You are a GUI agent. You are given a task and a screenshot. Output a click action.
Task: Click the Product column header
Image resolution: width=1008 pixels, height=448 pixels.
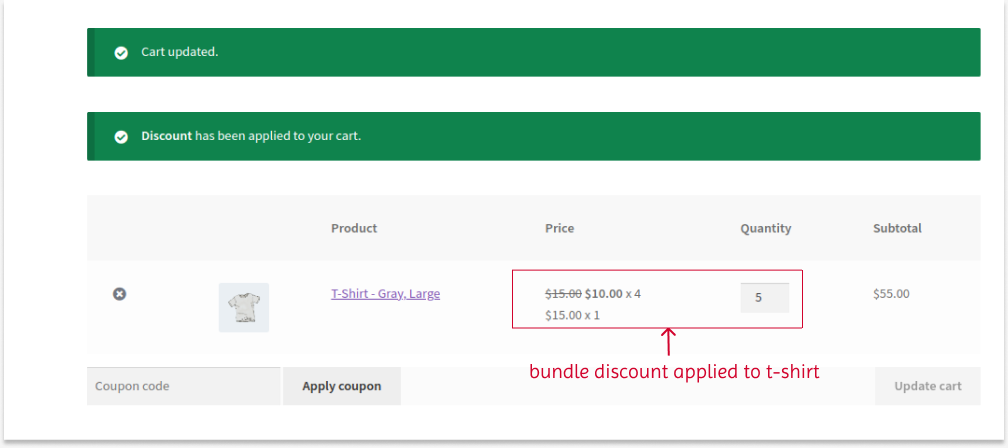pos(354,228)
